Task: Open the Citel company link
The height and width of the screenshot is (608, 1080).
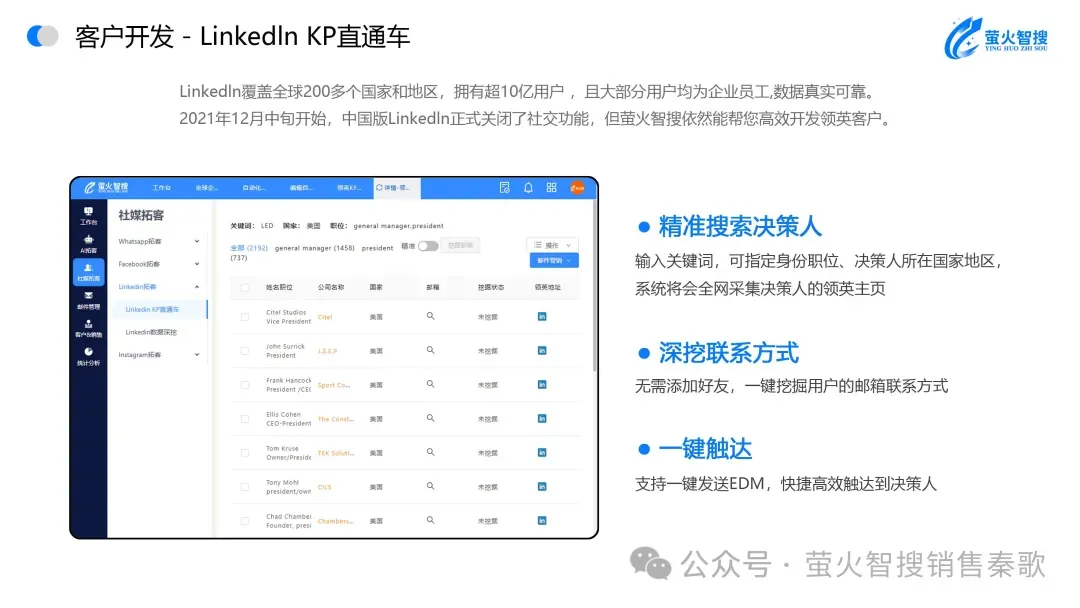Action: 325,317
